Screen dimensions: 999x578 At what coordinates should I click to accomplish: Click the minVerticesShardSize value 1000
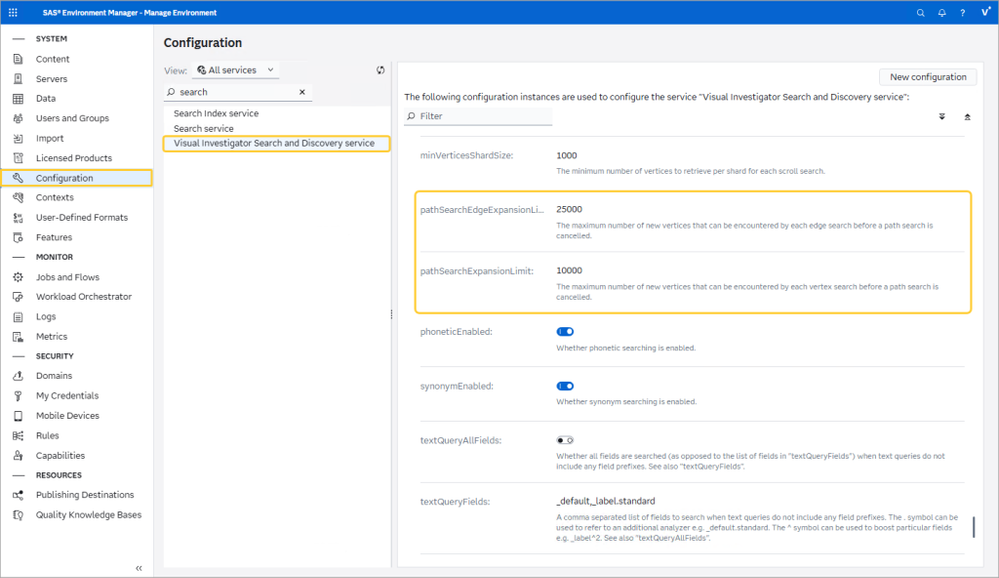pos(566,155)
